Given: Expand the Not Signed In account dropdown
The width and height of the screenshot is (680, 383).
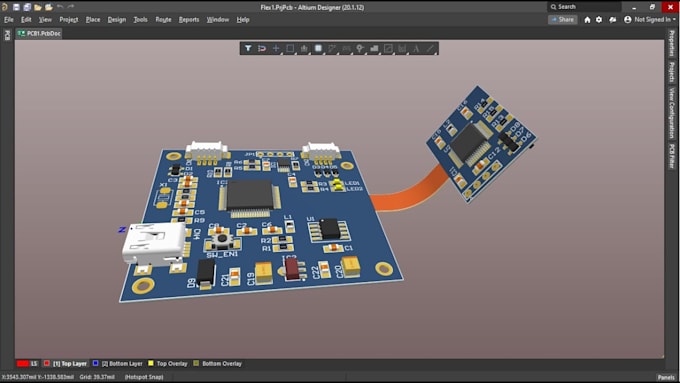Looking at the screenshot, I should (x=649, y=20).
